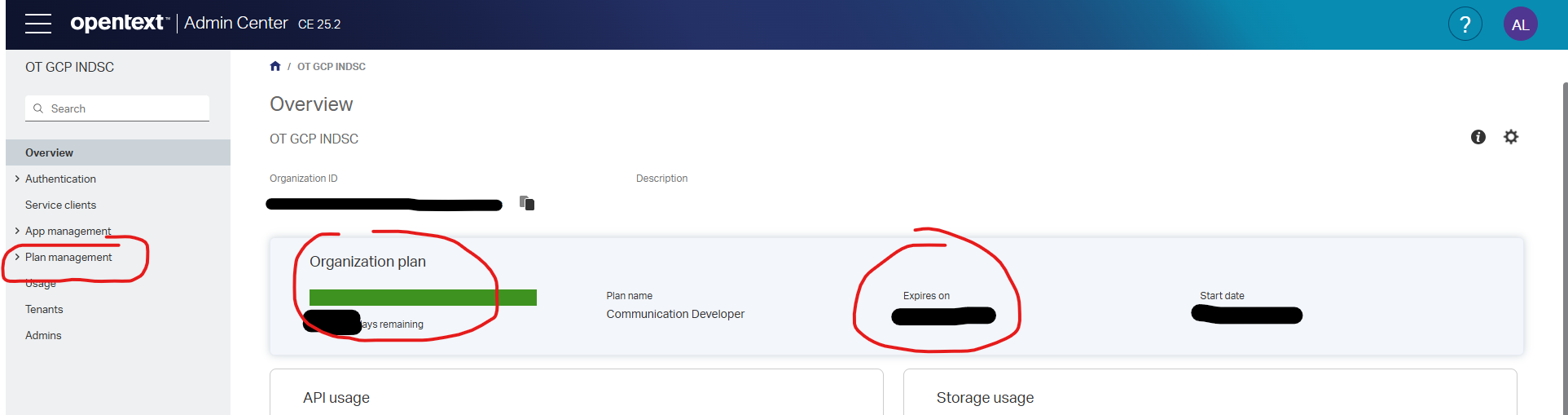The image size is (1568, 415).
Task: Go to home via breadcrumb house icon
Action: pyautogui.click(x=275, y=66)
